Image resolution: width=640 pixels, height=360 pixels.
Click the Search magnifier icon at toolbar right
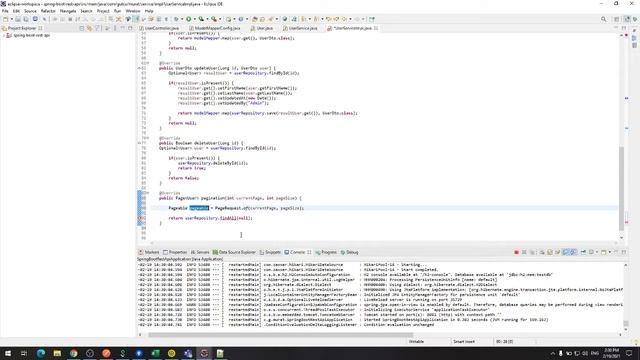pyautogui.click(x=603, y=19)
